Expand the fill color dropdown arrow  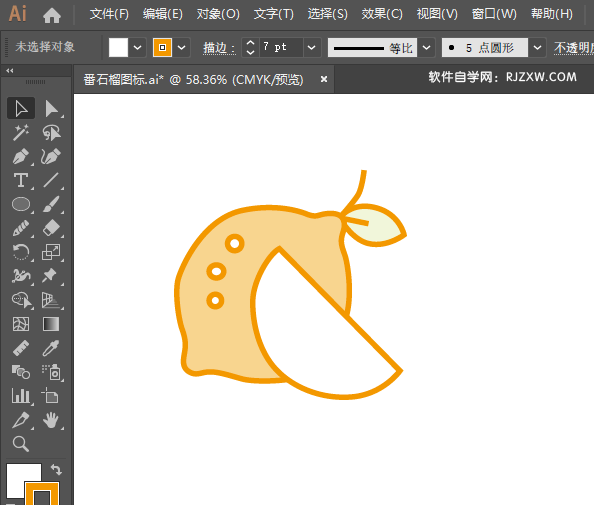tap(138, 48)
